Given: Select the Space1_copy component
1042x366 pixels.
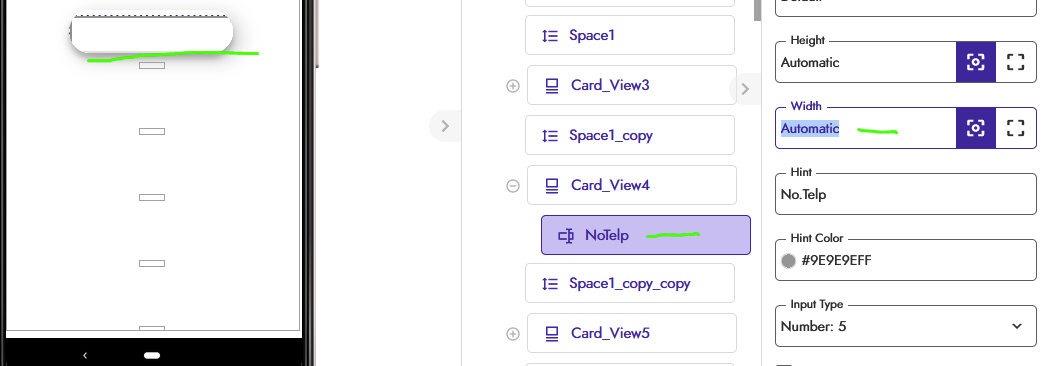Looking at the screenshot, I should click(x=629, y=136).
